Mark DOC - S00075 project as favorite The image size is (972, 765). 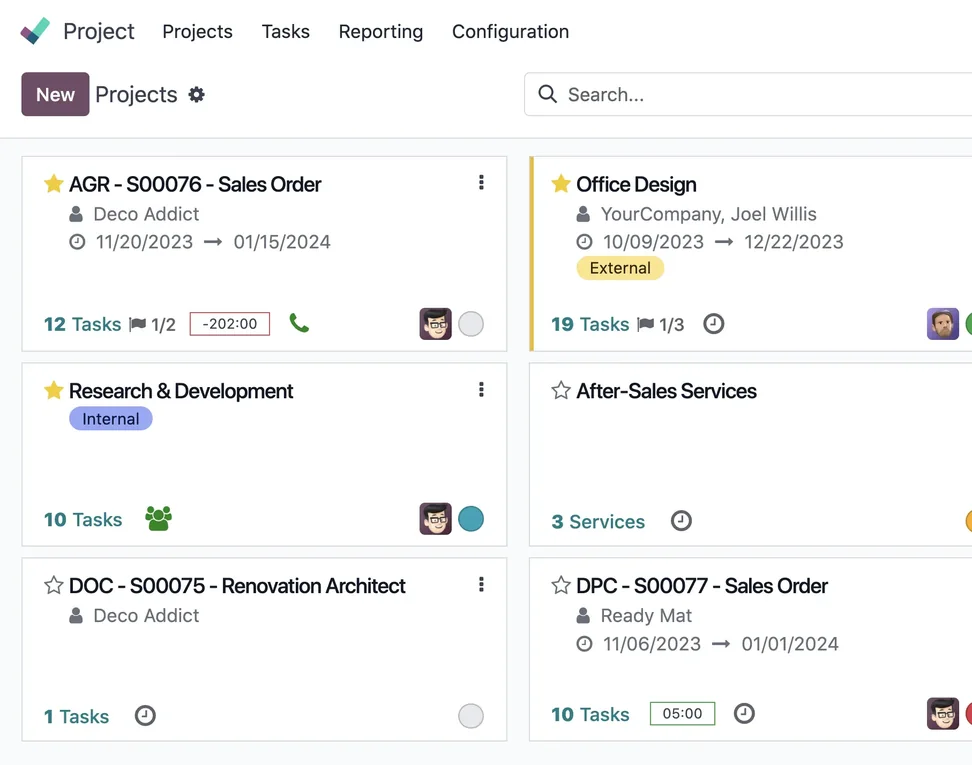click(x=54, y=585)
